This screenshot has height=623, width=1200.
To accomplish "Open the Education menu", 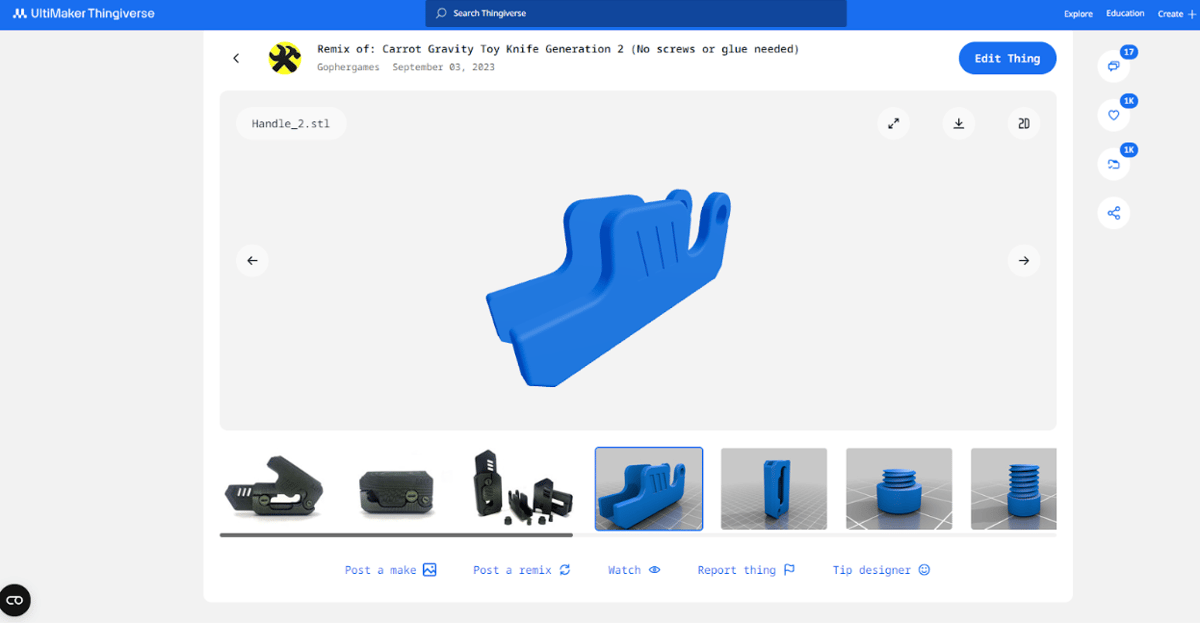I will 1125,14.
